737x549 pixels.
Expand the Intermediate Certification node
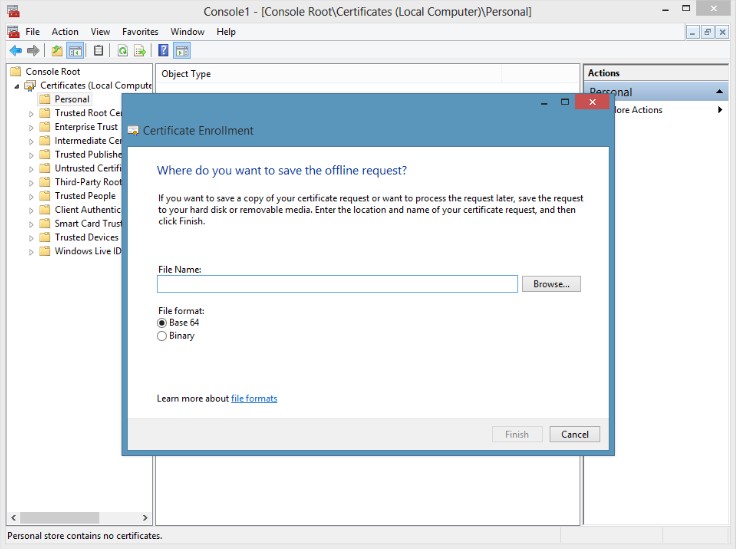tap(31, 141)
